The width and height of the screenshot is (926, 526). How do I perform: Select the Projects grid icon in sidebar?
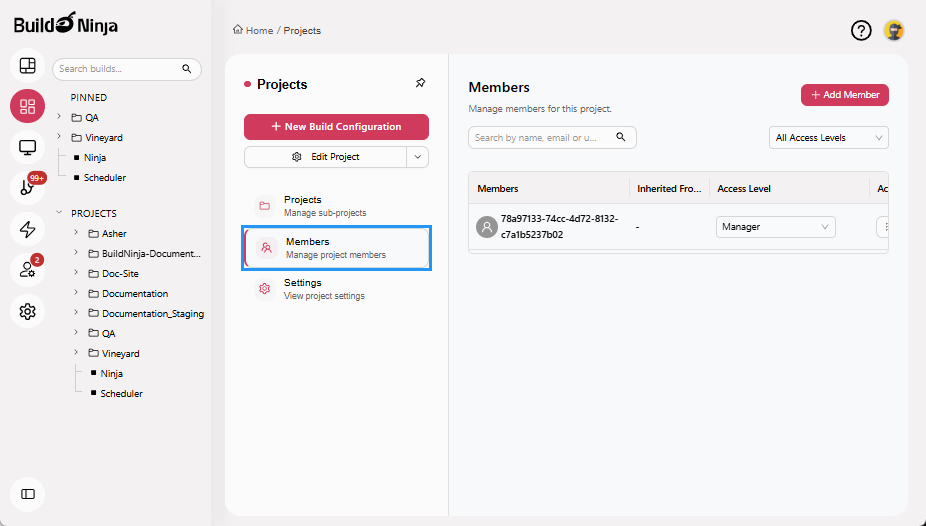pyautogui.click(x=27, y=106)
